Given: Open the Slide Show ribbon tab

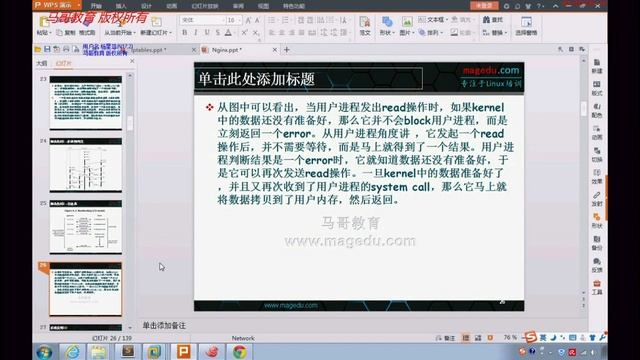Looking at the screenshot, I should tap(205, 6).
